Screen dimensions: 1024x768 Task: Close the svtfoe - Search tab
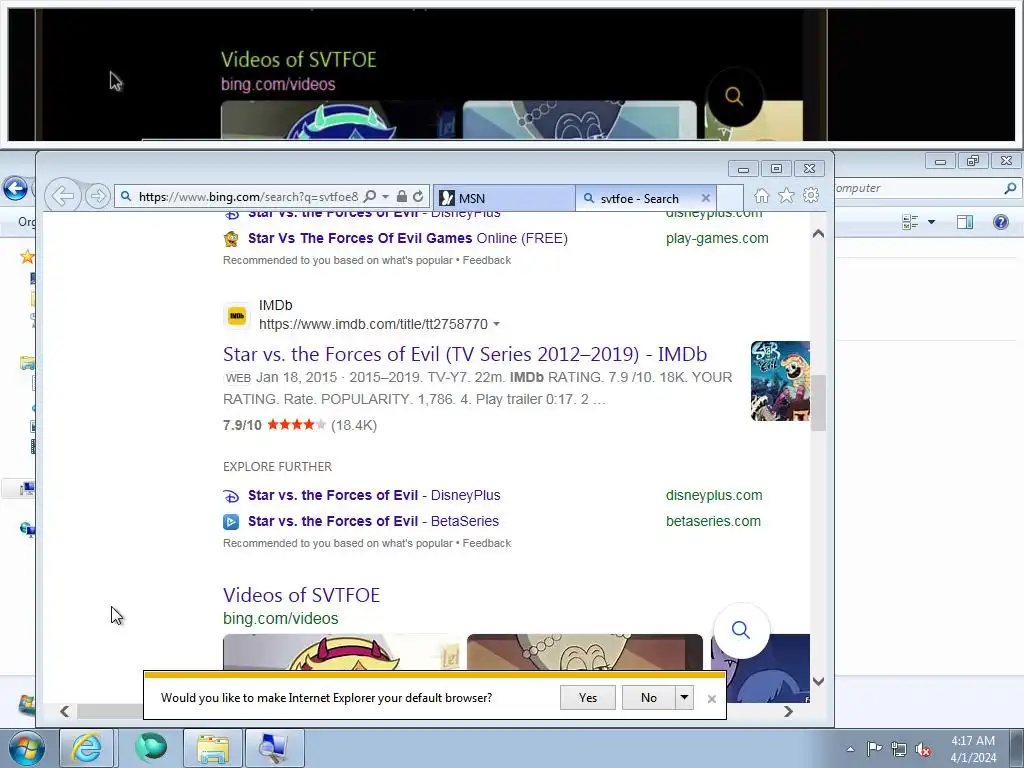point(706,198)
